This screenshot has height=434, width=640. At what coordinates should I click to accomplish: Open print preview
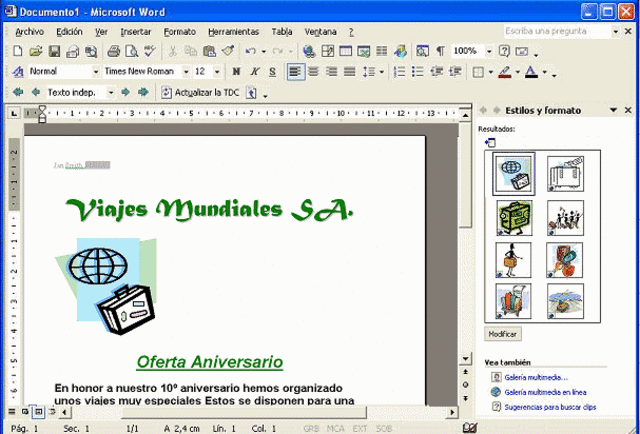tap(131, 51)
